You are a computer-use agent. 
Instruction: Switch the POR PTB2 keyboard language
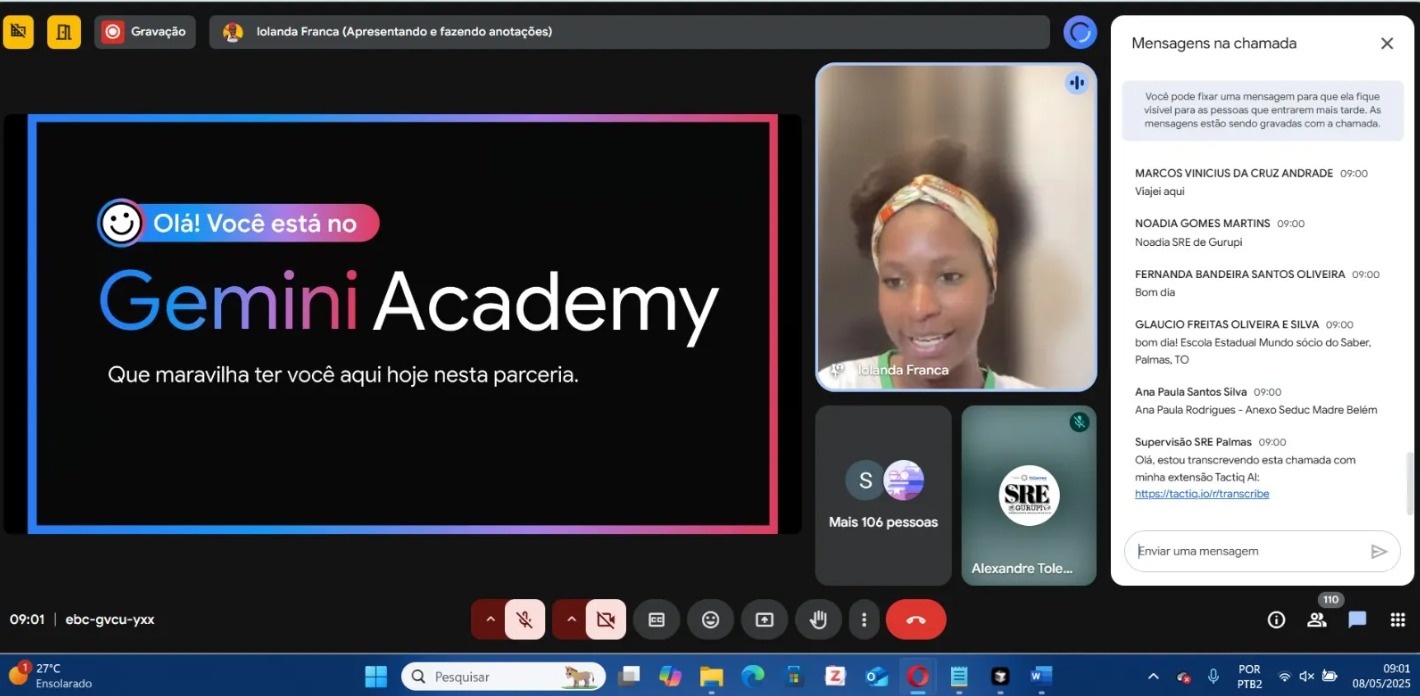click(1249, 677)
